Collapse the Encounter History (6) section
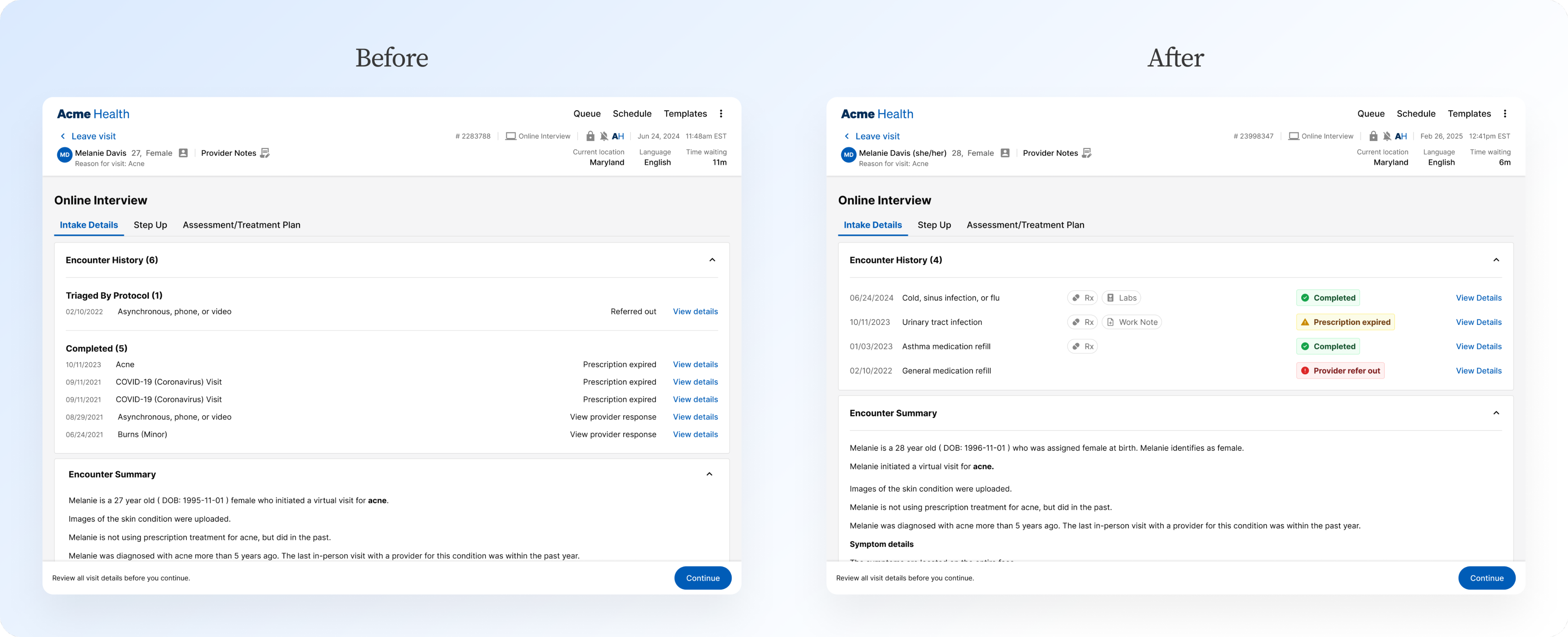Viewport: 1568px width, 637px height. [x=712, y=260]
